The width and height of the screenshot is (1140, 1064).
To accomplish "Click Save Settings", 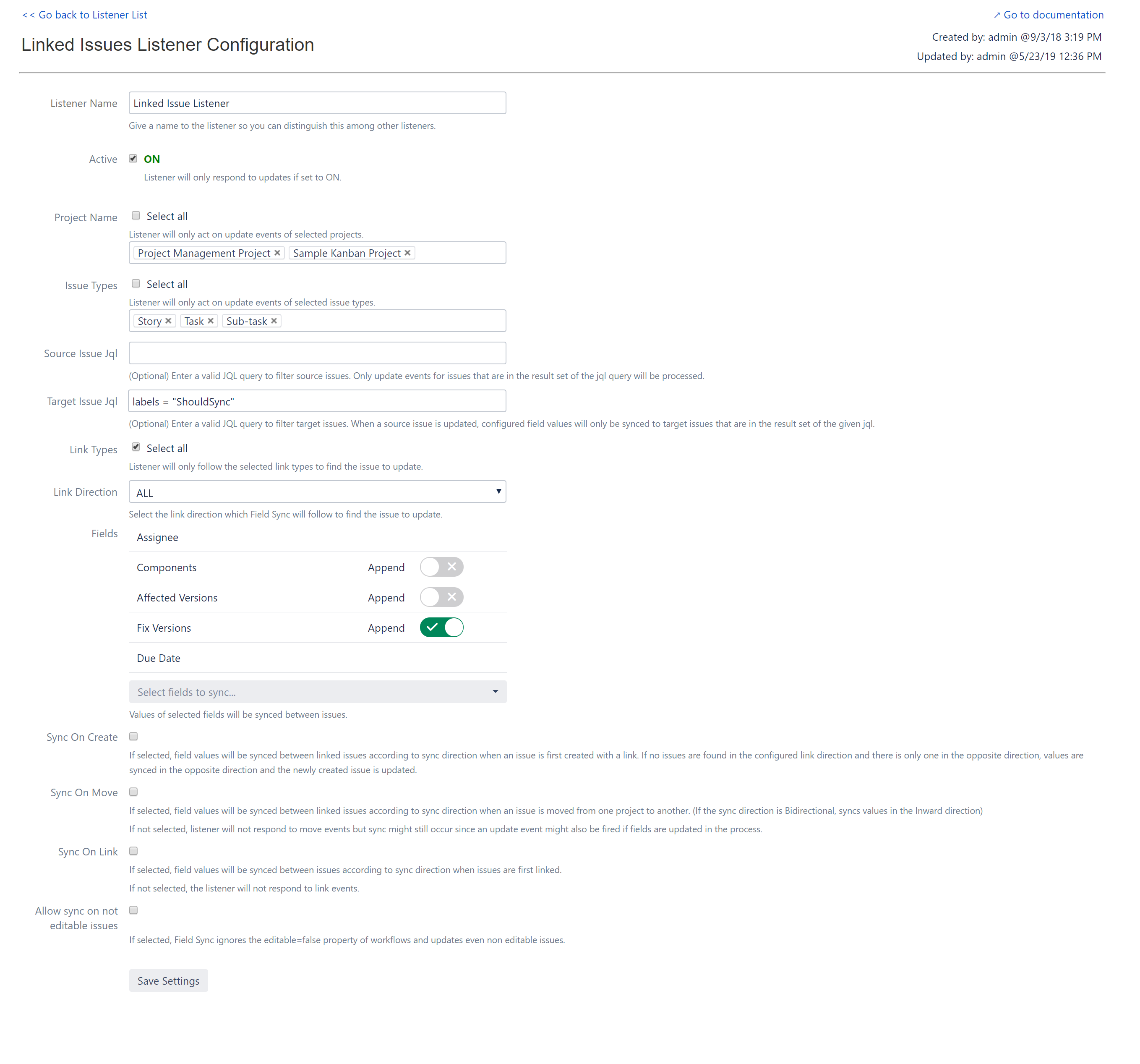I will pos(168,981).
